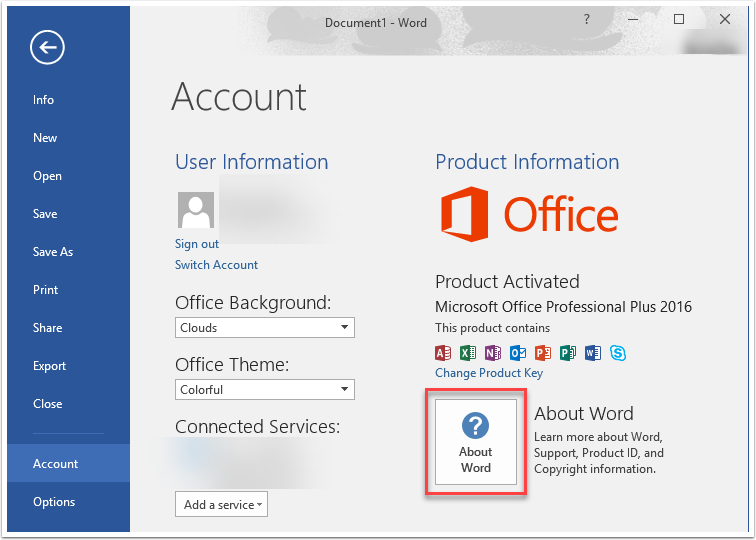Click the Connected Services label

[257, 427]
